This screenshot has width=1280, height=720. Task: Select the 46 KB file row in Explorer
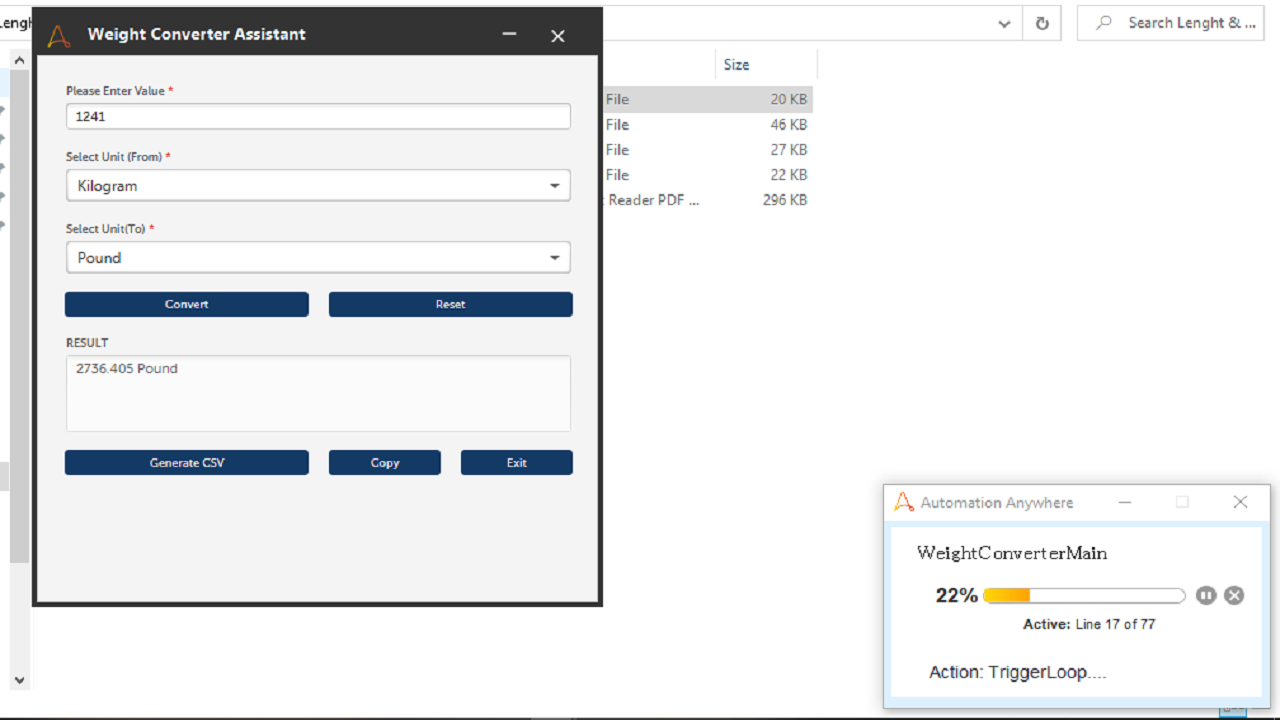708,125
